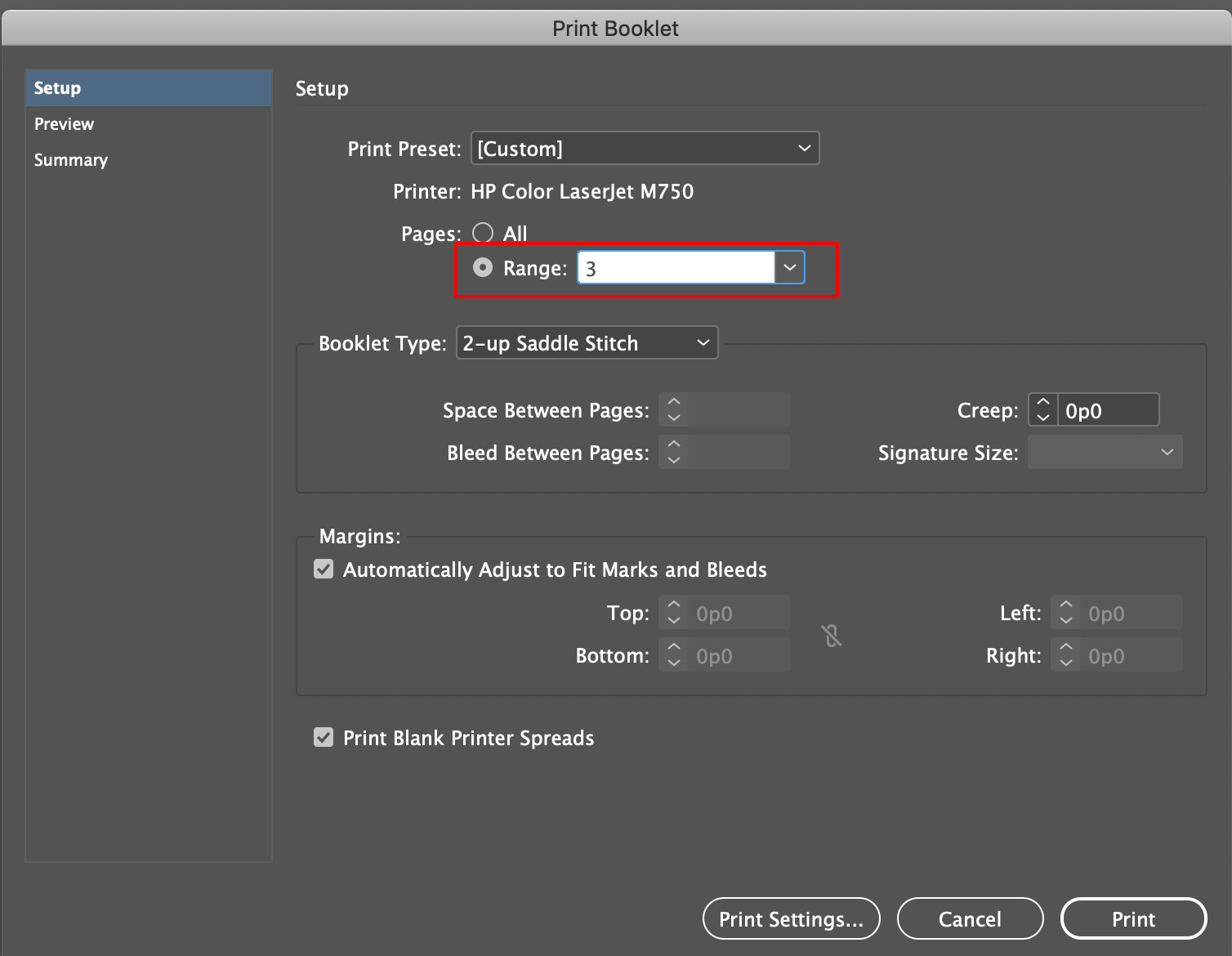This screenshot has width=1232, height=956.
Task: Click the Print Settings button
Action: click(791, 918)
